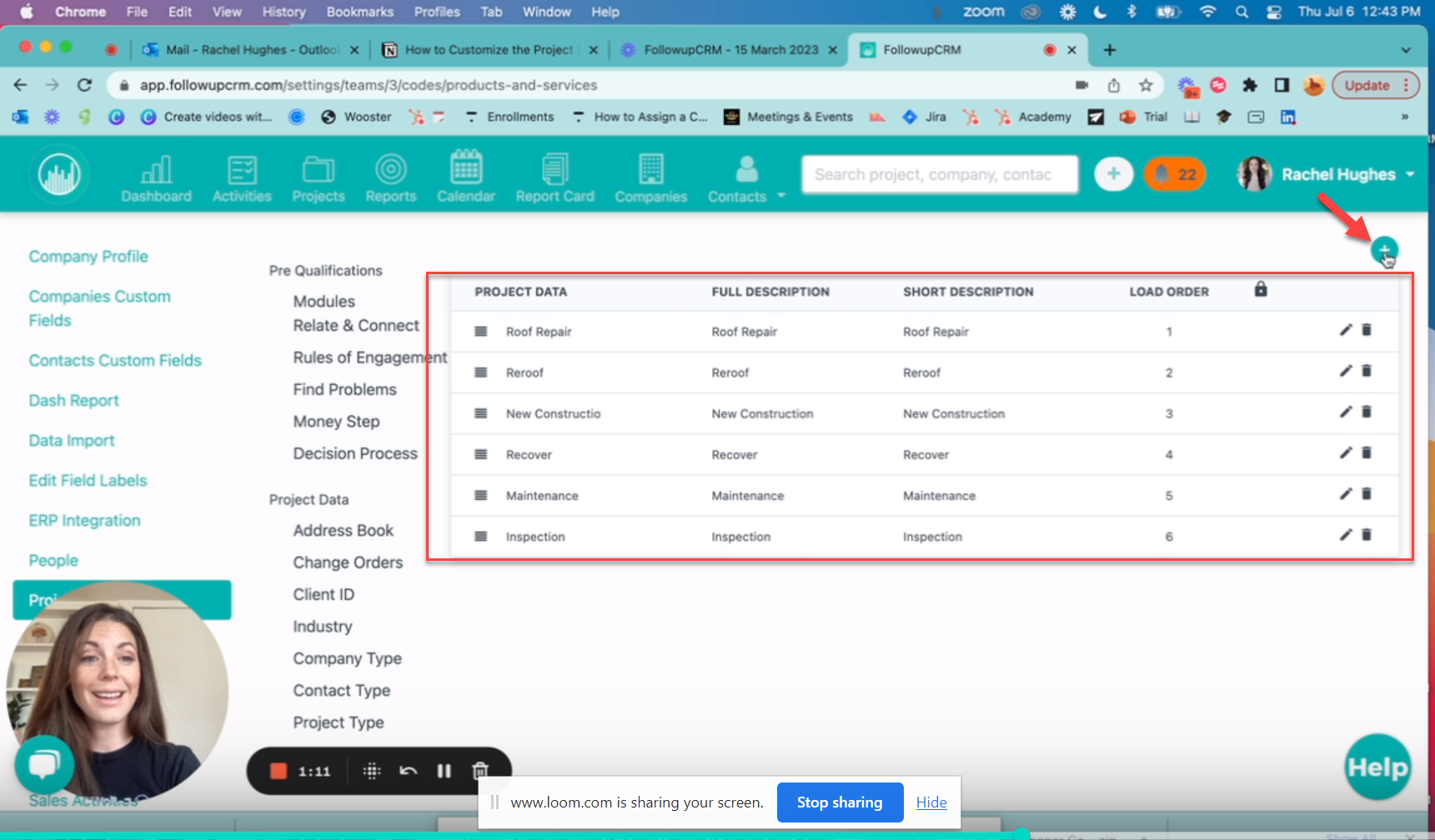
Task: Edit the Roof Repair row with the pencil icon
Action: point(1345,329)
